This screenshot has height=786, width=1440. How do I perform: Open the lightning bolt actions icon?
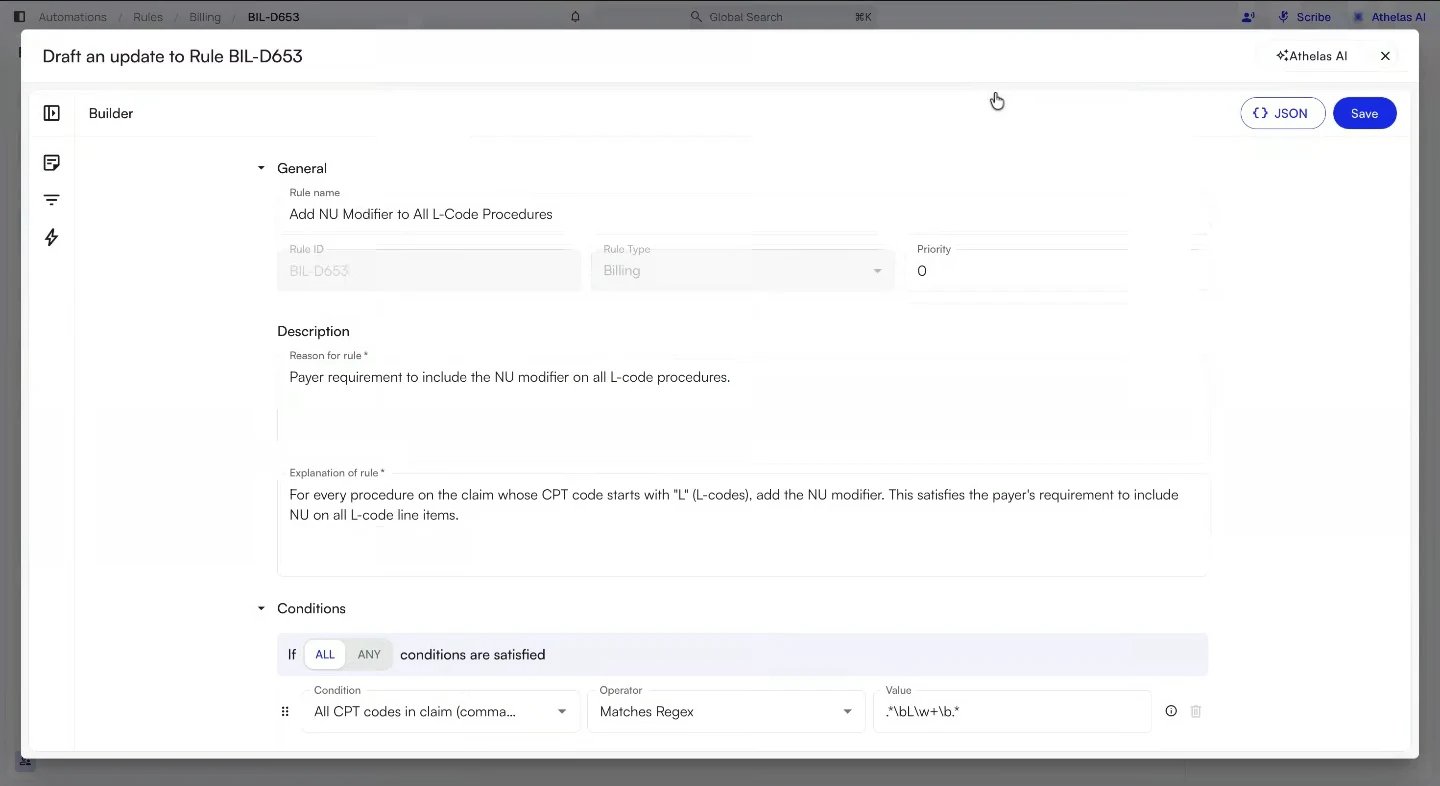pos(52,237)
